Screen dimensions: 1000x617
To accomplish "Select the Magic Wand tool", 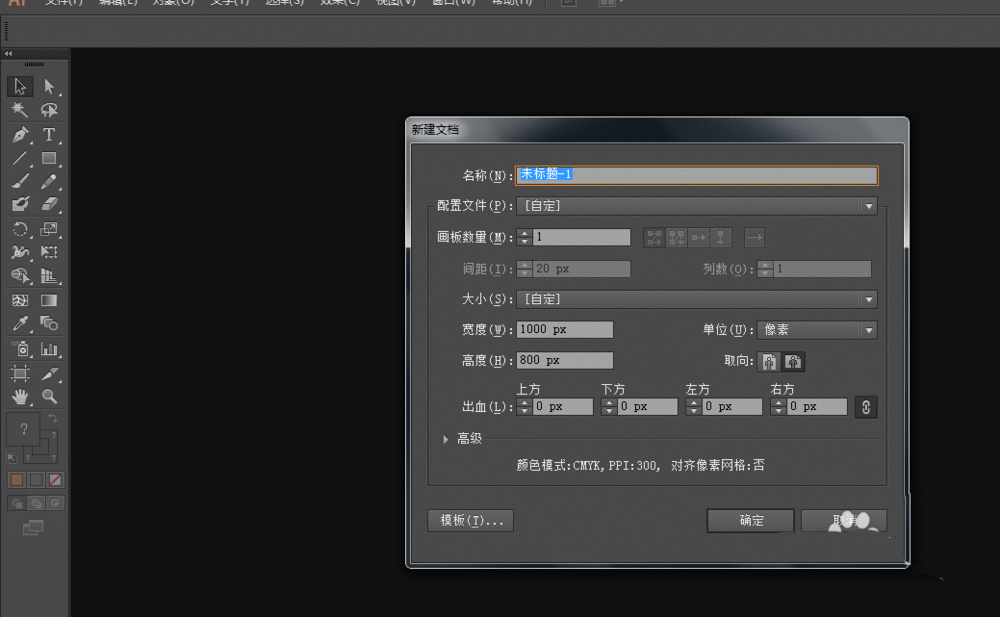I will [19, 111].
